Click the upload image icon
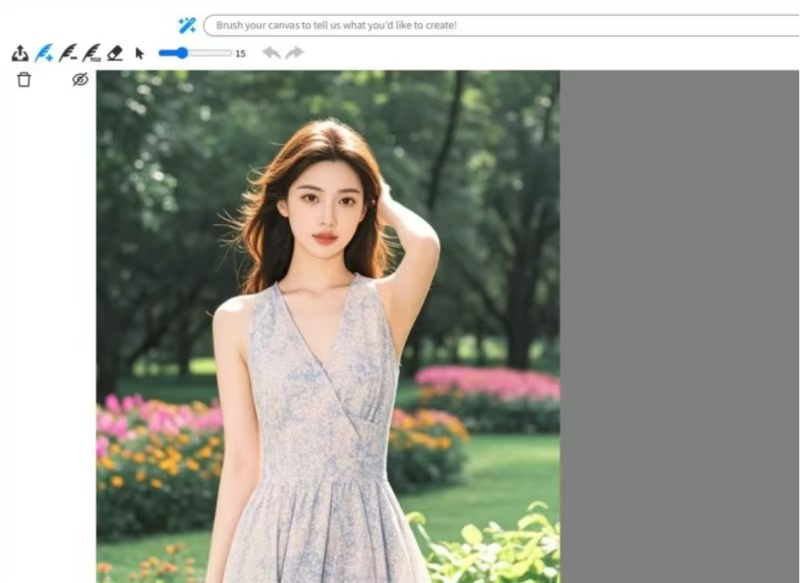800x583 pixels. click(20, 53)
